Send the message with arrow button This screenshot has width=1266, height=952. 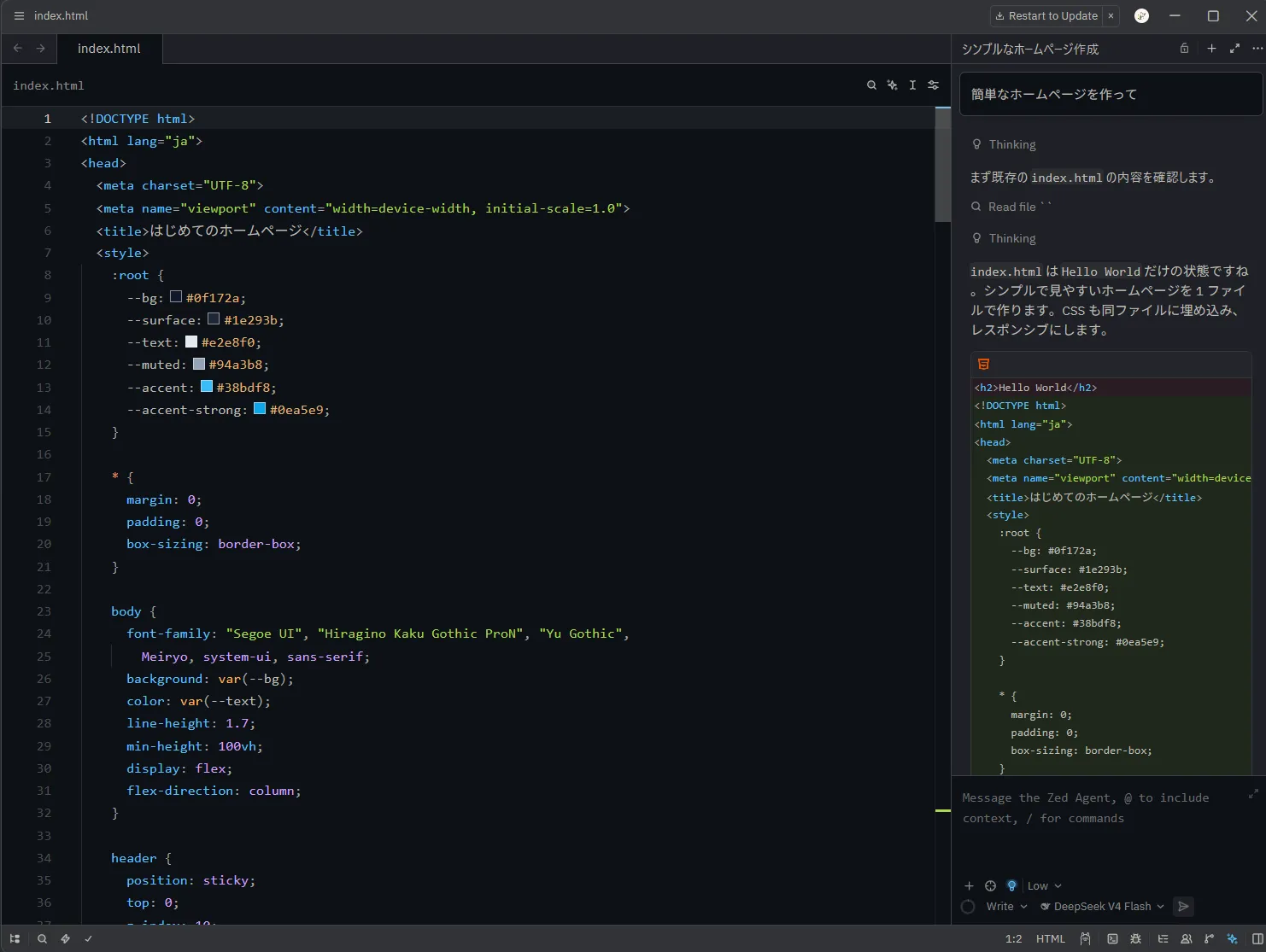pyautogui.click(x=1183, y=906)
